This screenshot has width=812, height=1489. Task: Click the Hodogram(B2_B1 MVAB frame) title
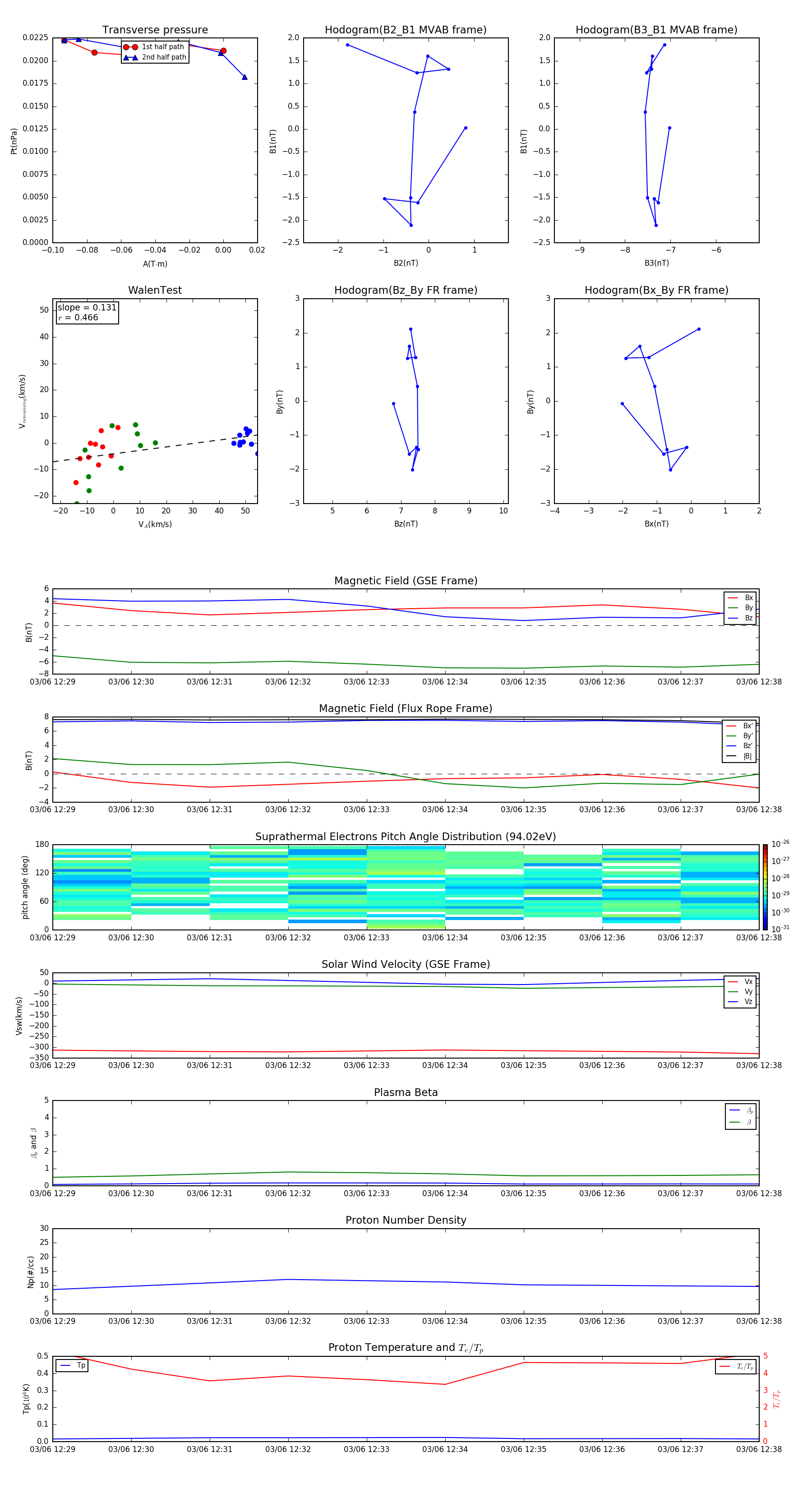tap(405, 30)
